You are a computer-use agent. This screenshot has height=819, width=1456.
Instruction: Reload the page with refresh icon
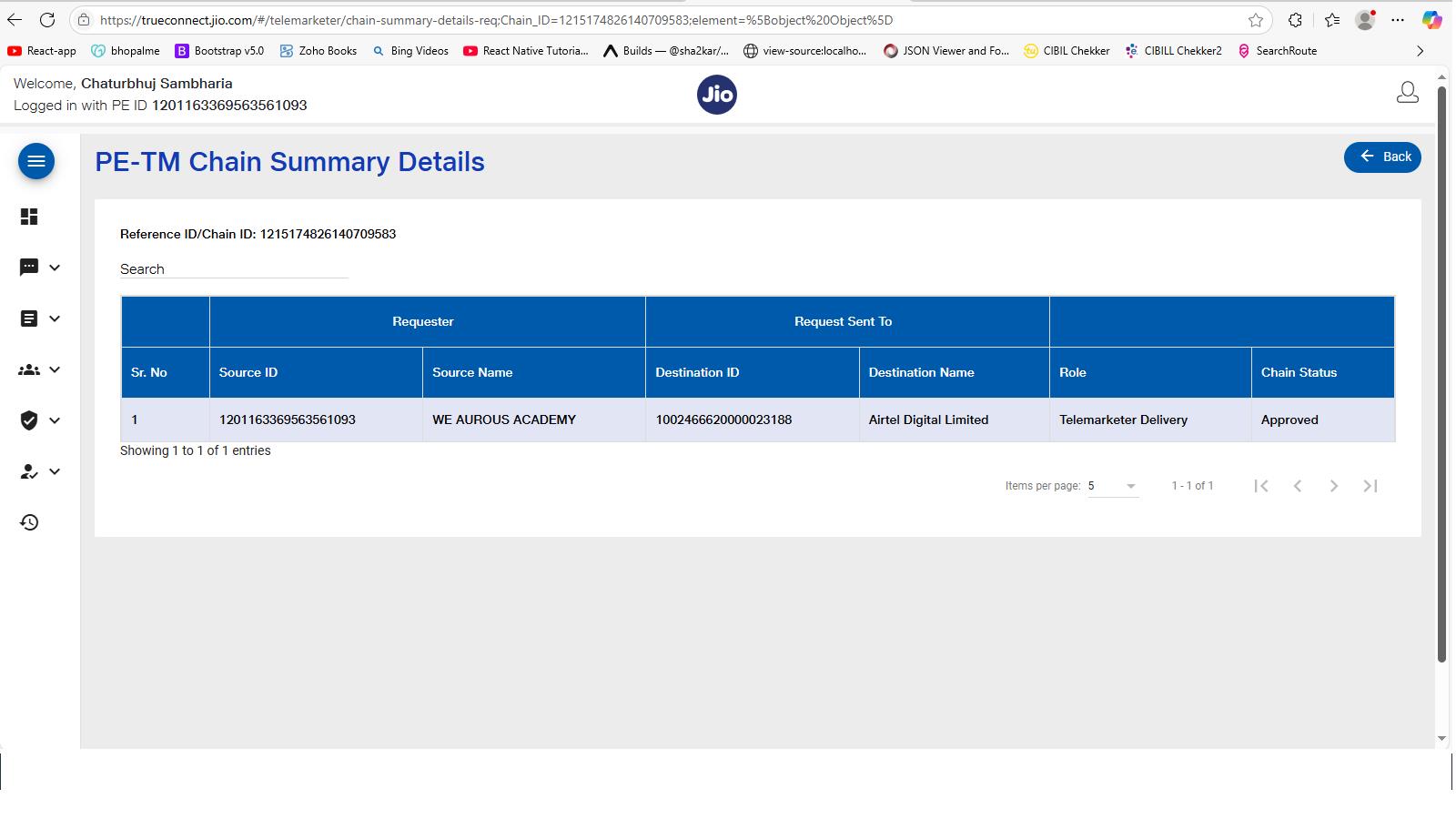point(47,20)
